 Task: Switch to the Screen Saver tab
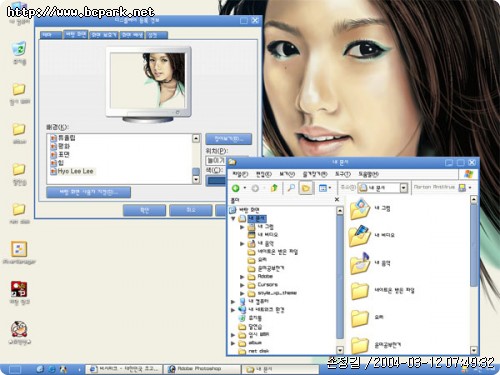click(104, 35)
